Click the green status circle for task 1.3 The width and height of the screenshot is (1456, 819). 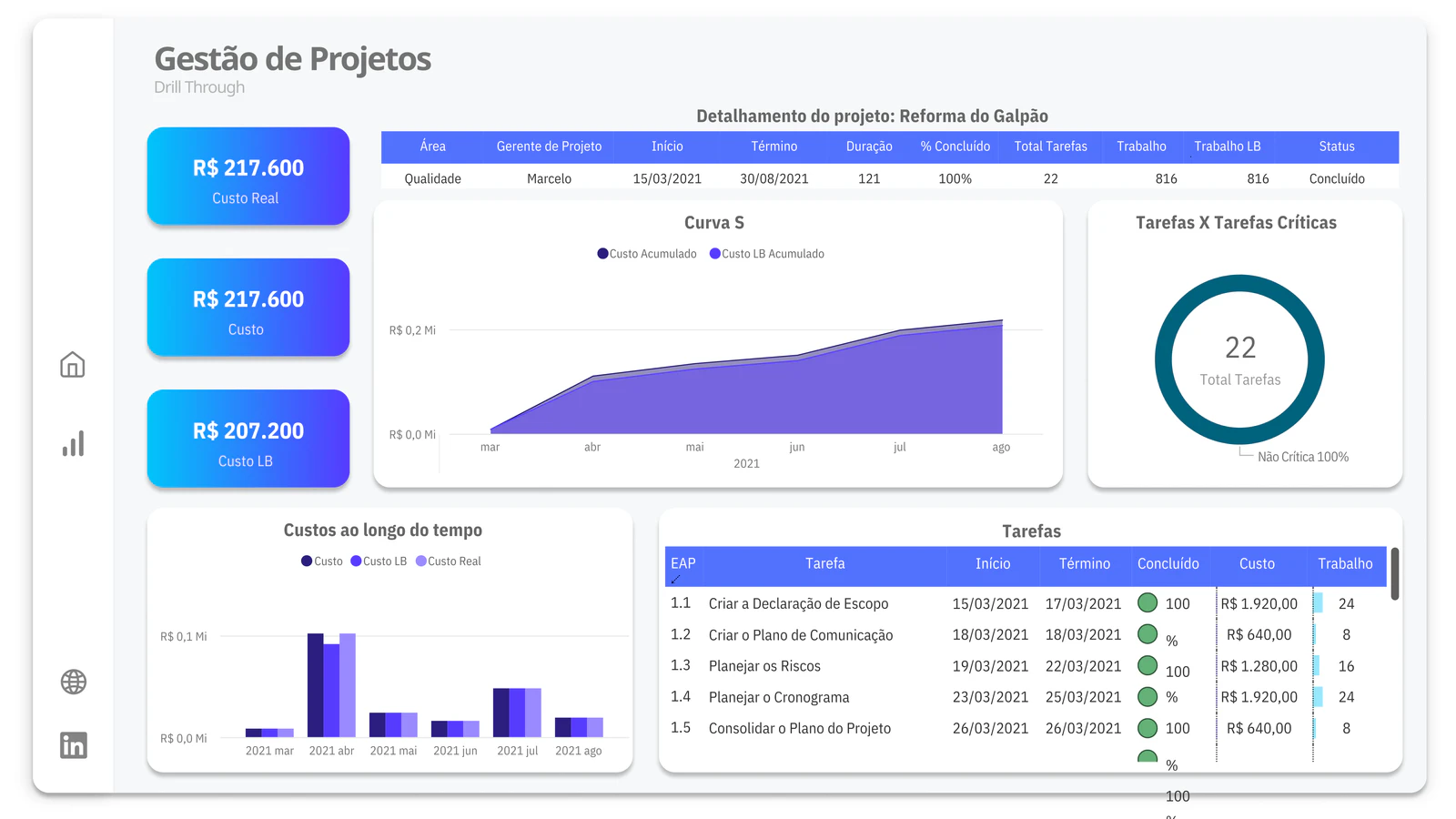coord(1148,665)
